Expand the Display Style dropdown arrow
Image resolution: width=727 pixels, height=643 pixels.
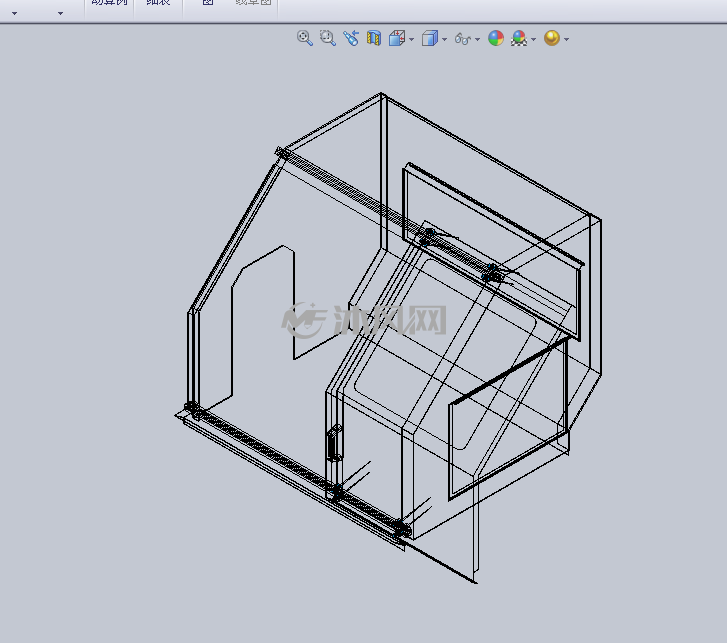[445, 39]
